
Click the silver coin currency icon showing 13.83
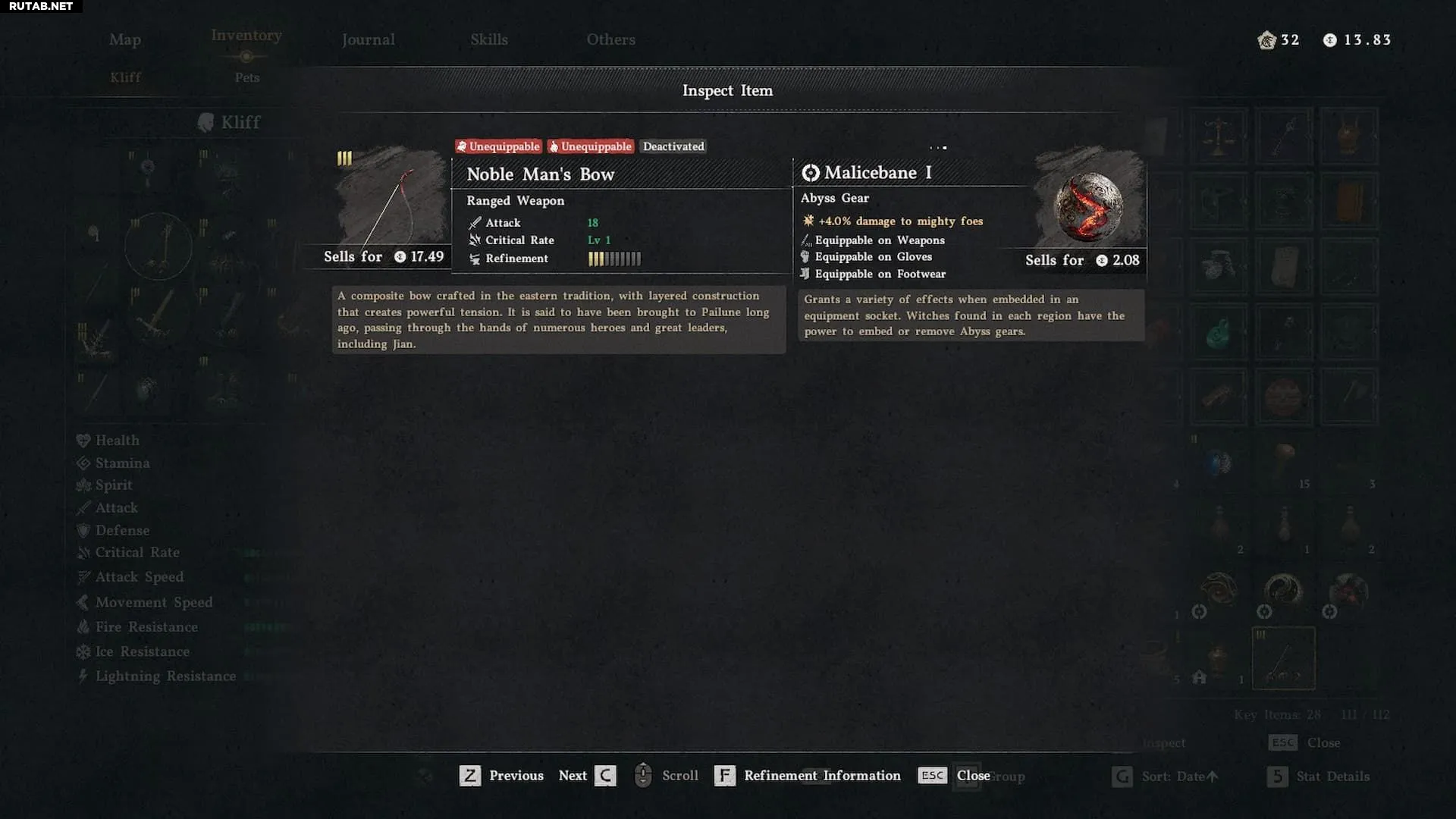point(1330,40)
